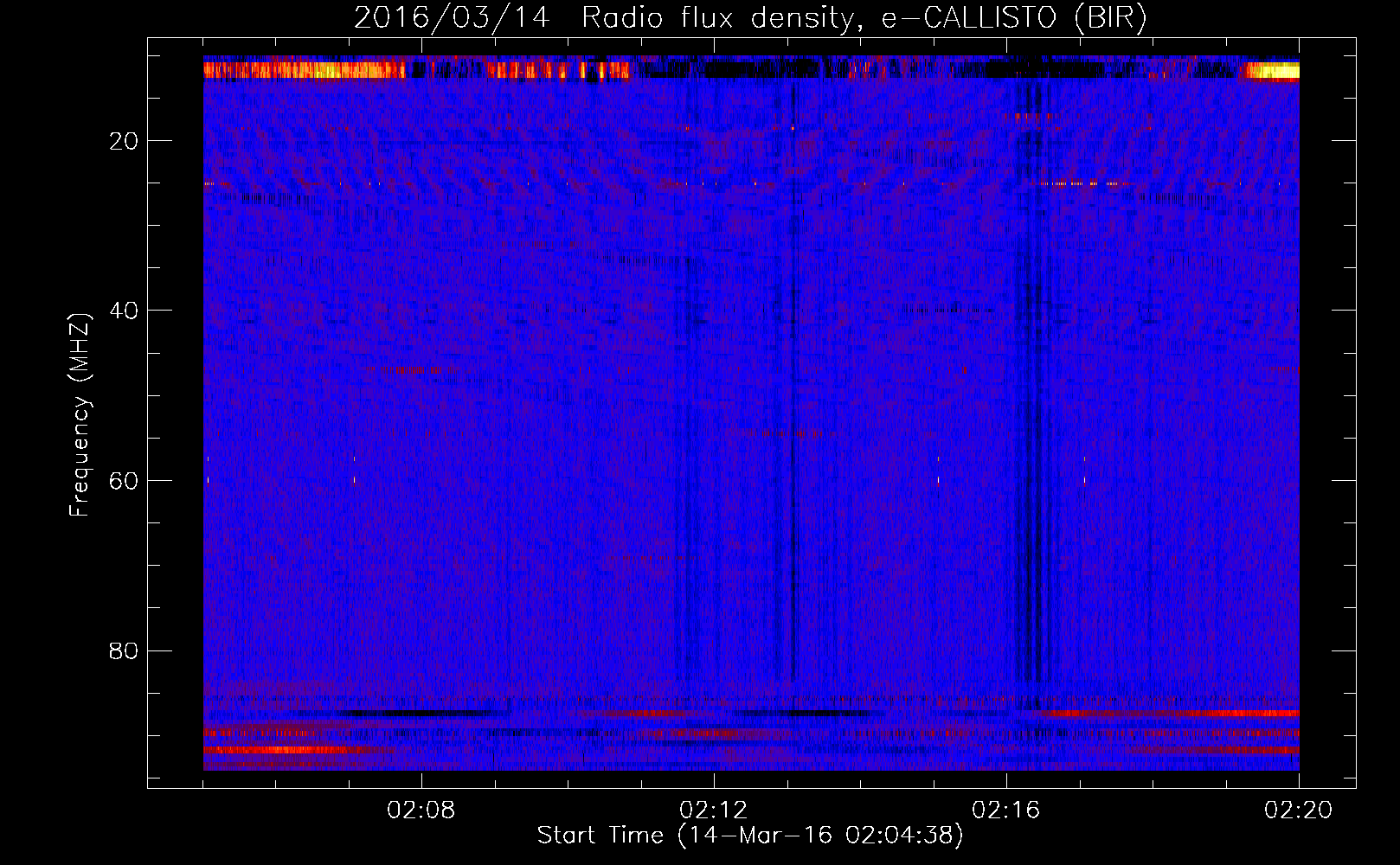Screen dimensions: 1400x865
Task: Click the 02:08 time tick label
Action: click(x=421, y=811)
